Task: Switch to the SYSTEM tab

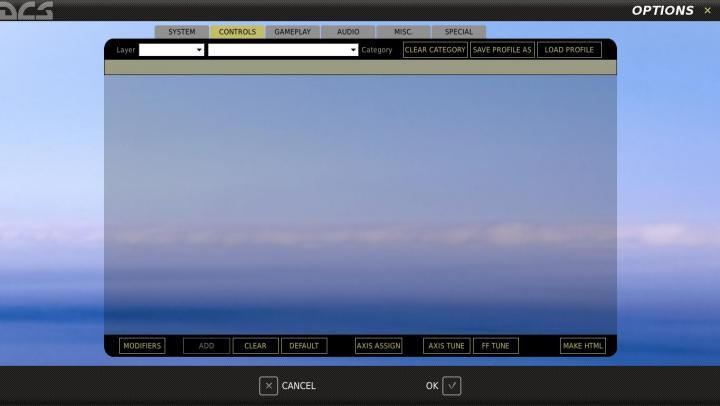Action: tap(182, 32)
